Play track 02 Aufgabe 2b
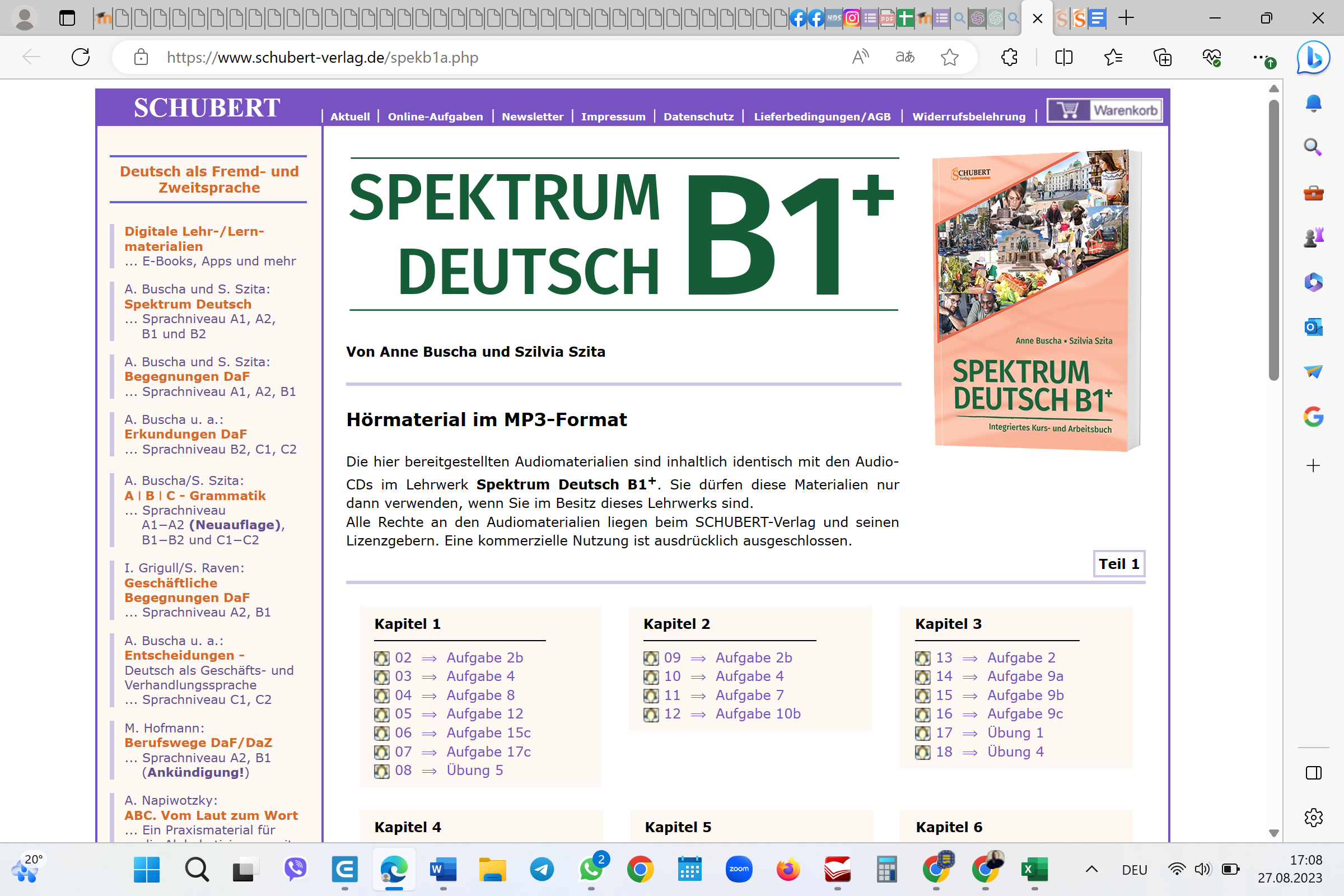The height and width of the screenshot is (896, 1344). tap(484, 657)
